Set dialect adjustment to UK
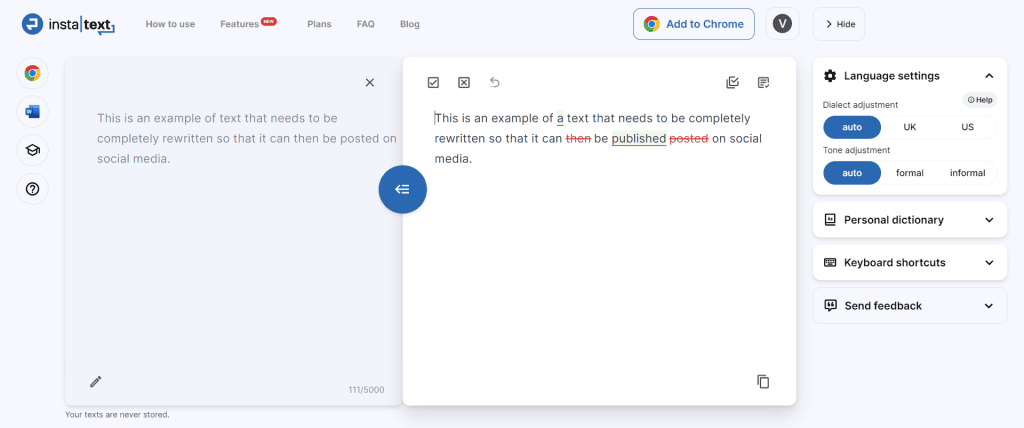 click(x=910, y=127)
